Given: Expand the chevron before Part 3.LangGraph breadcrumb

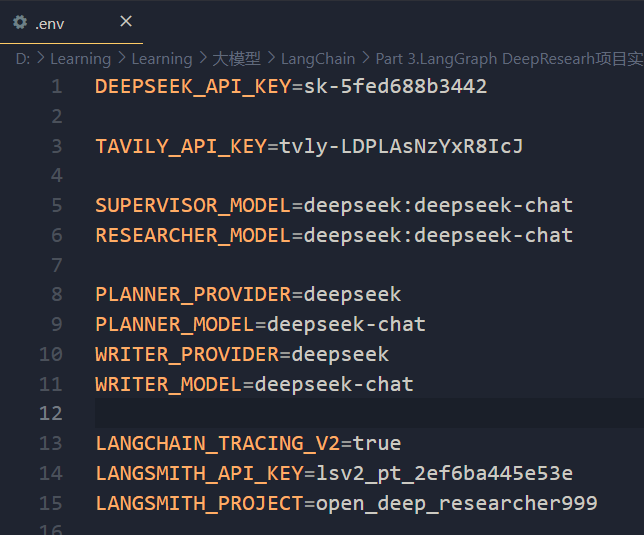Looking at the screenshot, I should [x=366, y=58].
